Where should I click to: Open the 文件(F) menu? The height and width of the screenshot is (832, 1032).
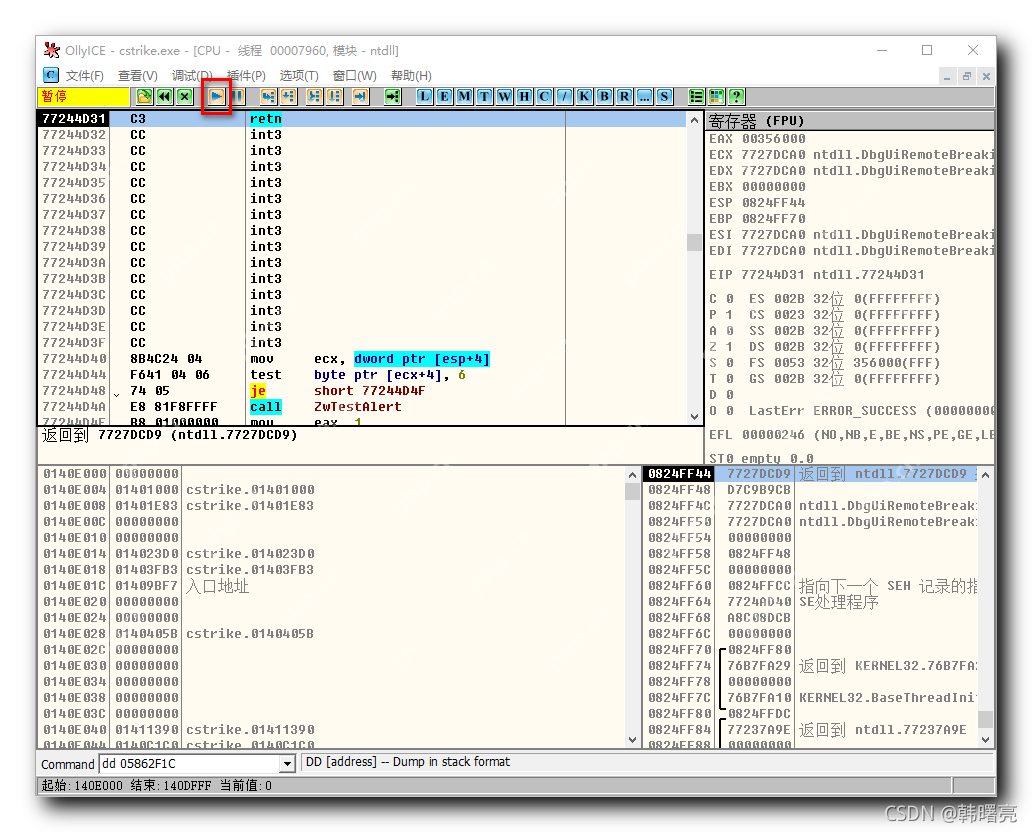point(84,75)
